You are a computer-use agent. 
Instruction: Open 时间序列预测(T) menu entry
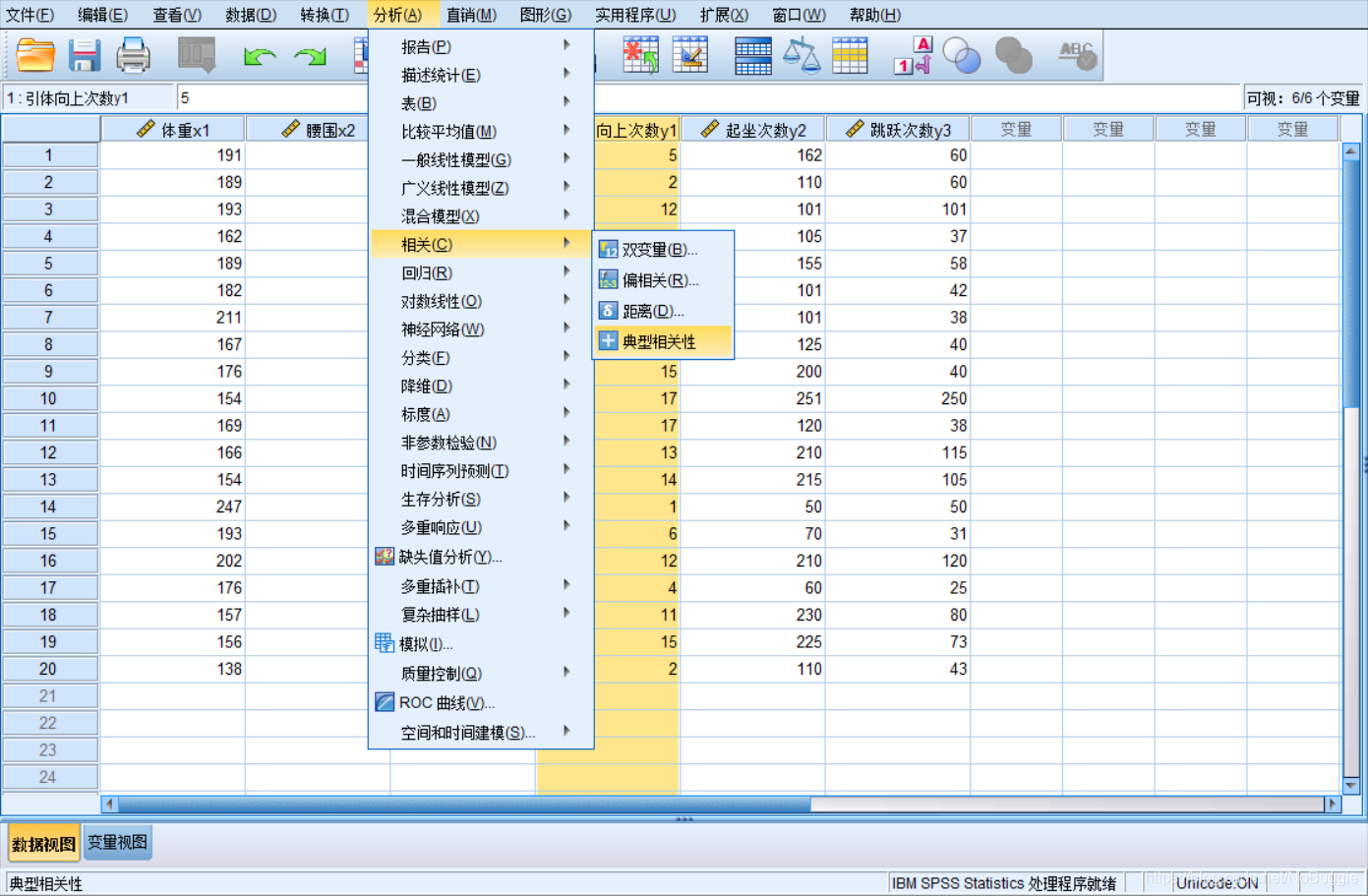(482, 470)
